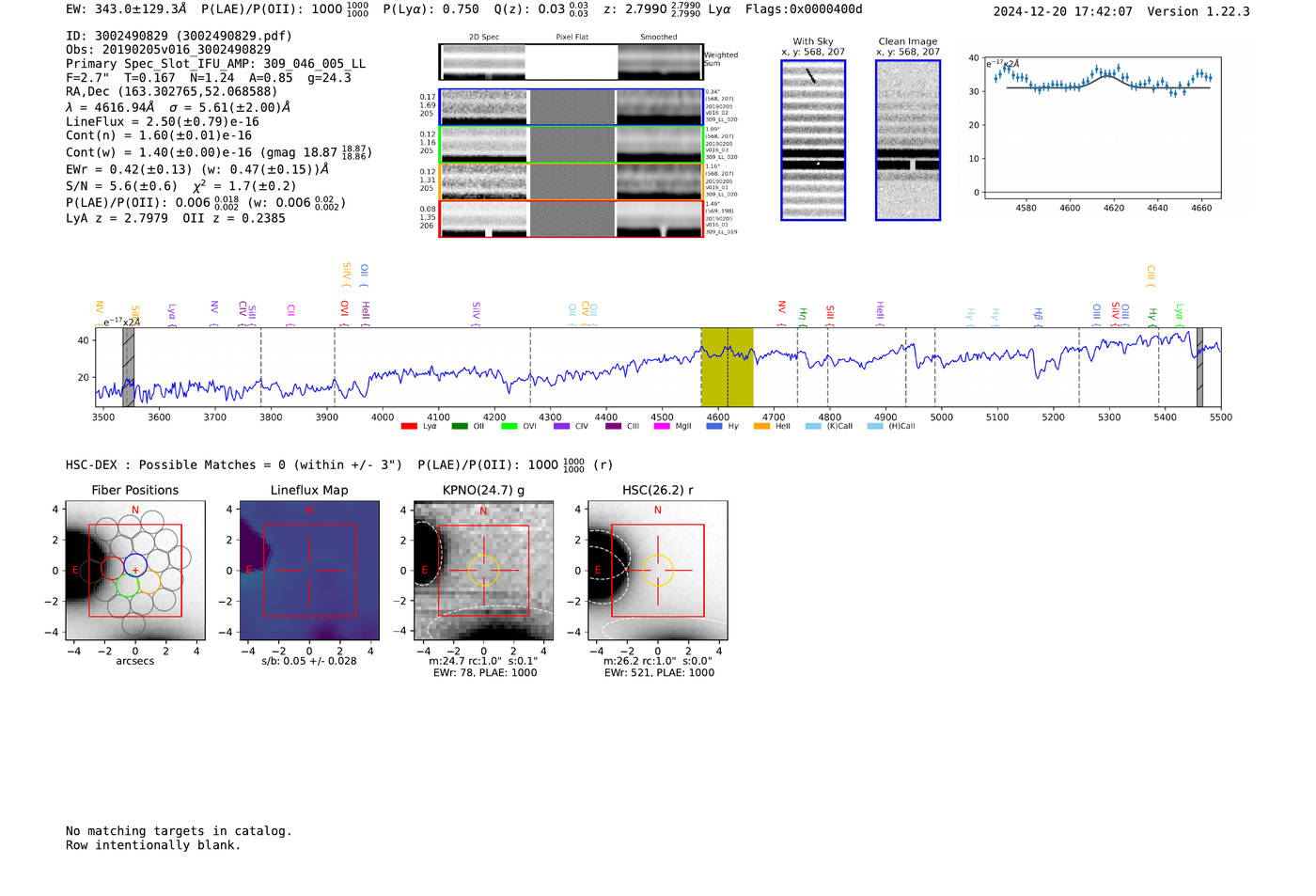Screen dimensions: 1316x896
Task: Click the 2024-12-20 17:42:07 timestamp
Action: 1062,11
